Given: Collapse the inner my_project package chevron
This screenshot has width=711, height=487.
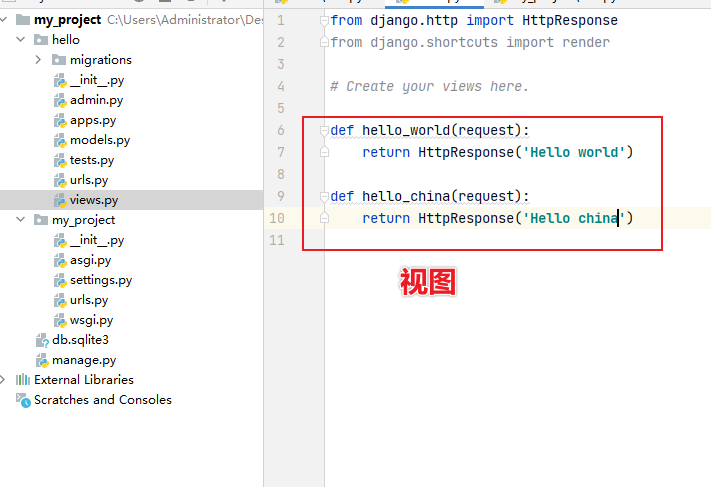Looking at the screenshot, I should pos(20,219).
